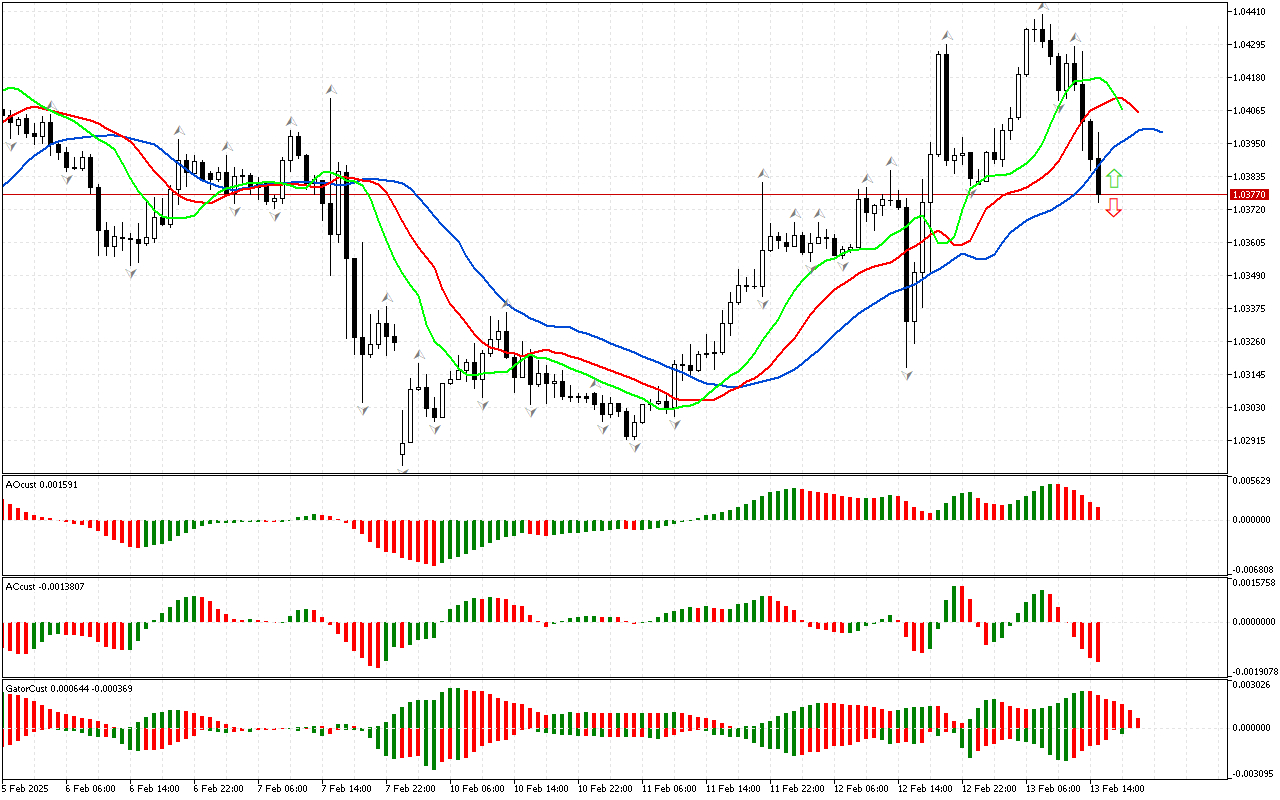The height and width of the screenshot is (800, 1280).
Task: Click the 12 Feb 22:00 time label
Action: pos(988,789)
